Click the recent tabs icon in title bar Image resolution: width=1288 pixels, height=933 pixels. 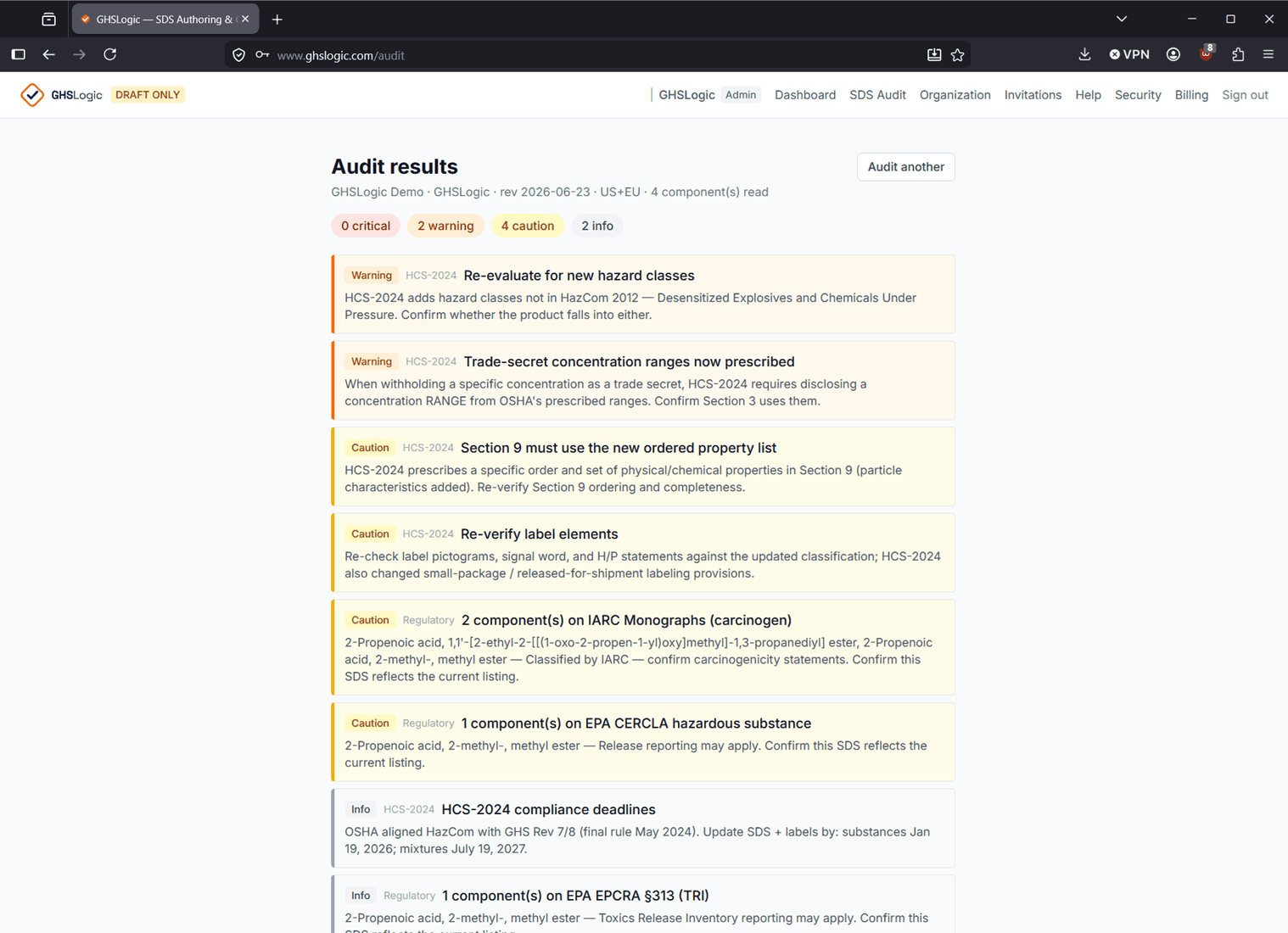click(48, 19)
